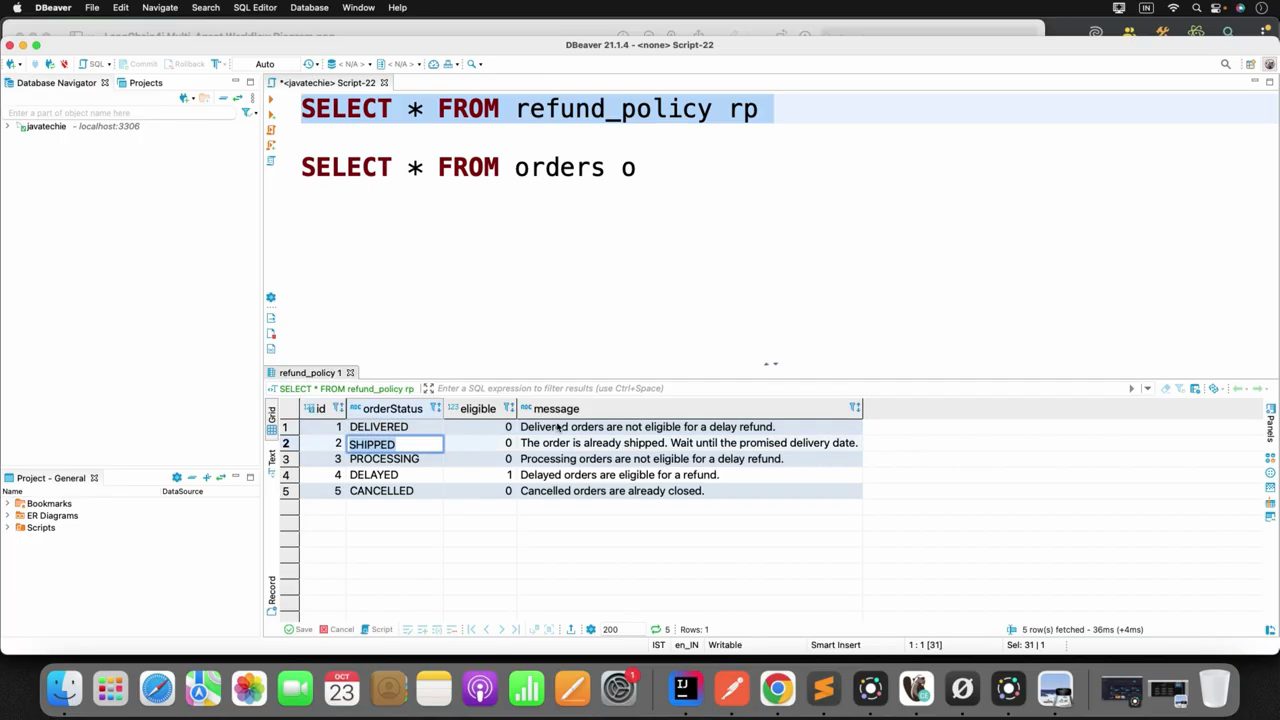This screenshot has width=1280, height=720.
Task: Click the new connection plug icon
Action: coord(10,64)
